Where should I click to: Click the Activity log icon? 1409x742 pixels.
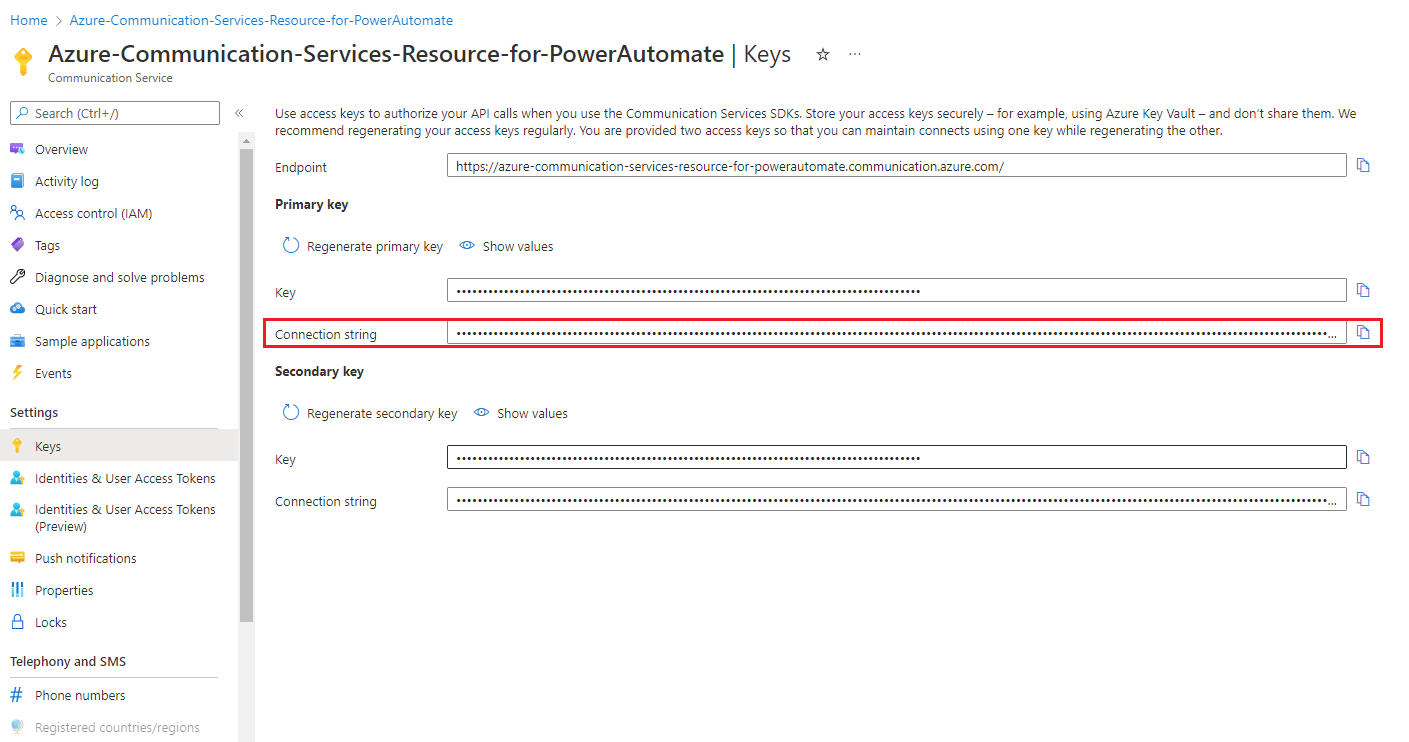17,181
